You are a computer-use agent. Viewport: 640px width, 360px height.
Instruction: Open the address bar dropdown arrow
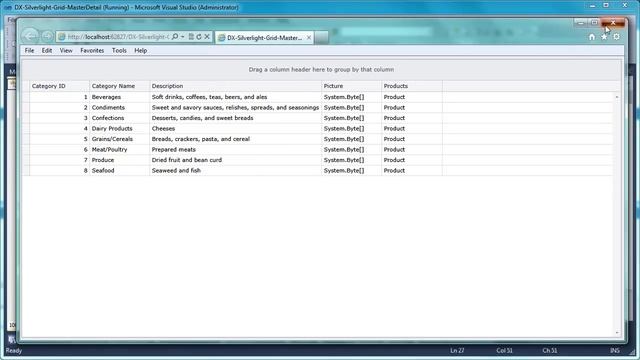pyautogui.click(x=182, y=37)
